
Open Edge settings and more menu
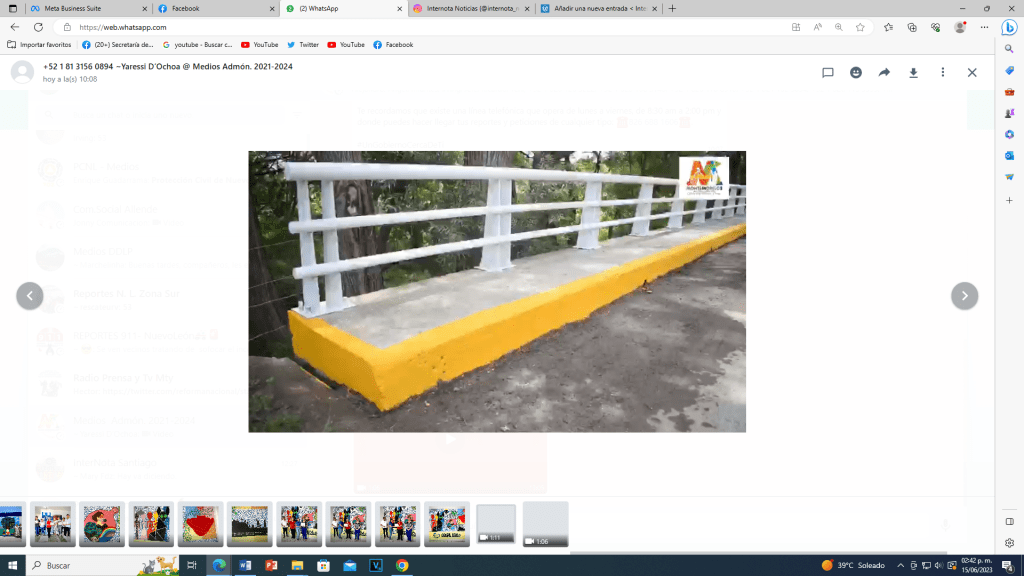(984, 27)
